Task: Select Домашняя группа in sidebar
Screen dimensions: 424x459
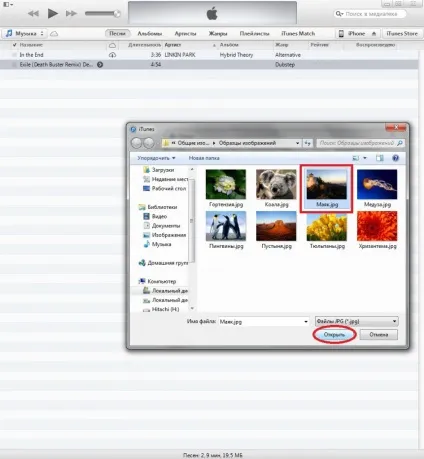Action: point(163,263)
